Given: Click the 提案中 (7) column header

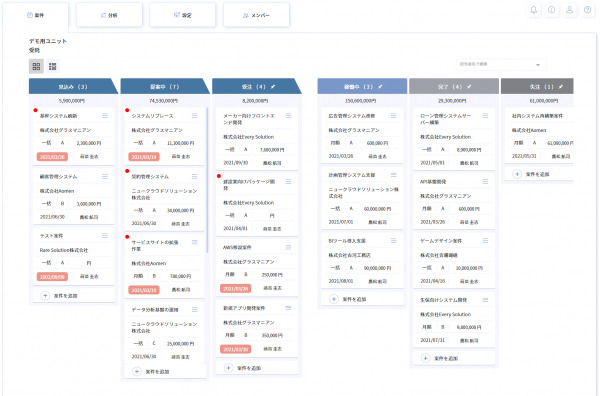Looking at the screenshot, I should 165,86.
